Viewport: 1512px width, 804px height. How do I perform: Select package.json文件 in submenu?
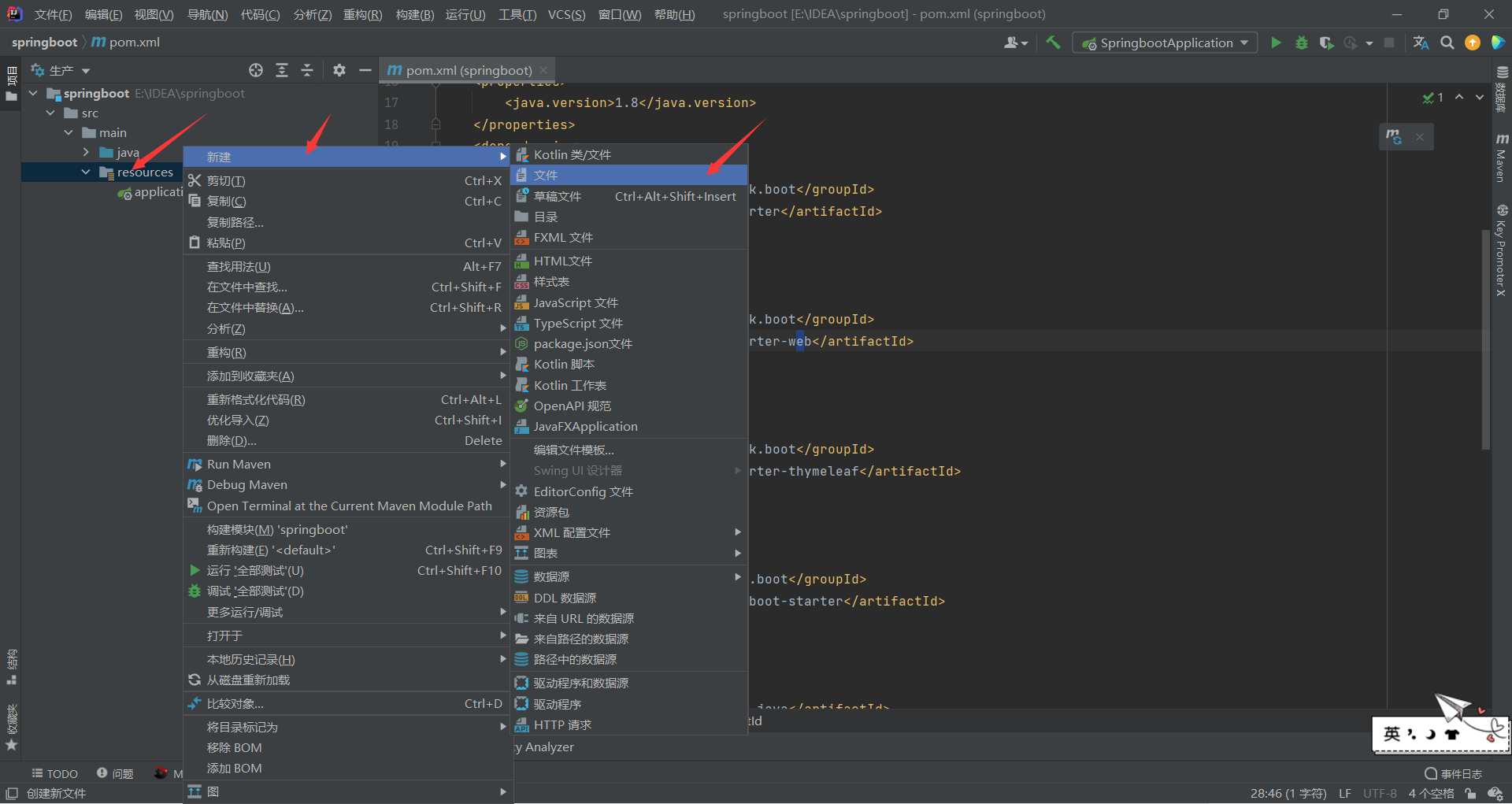(628, 343)
